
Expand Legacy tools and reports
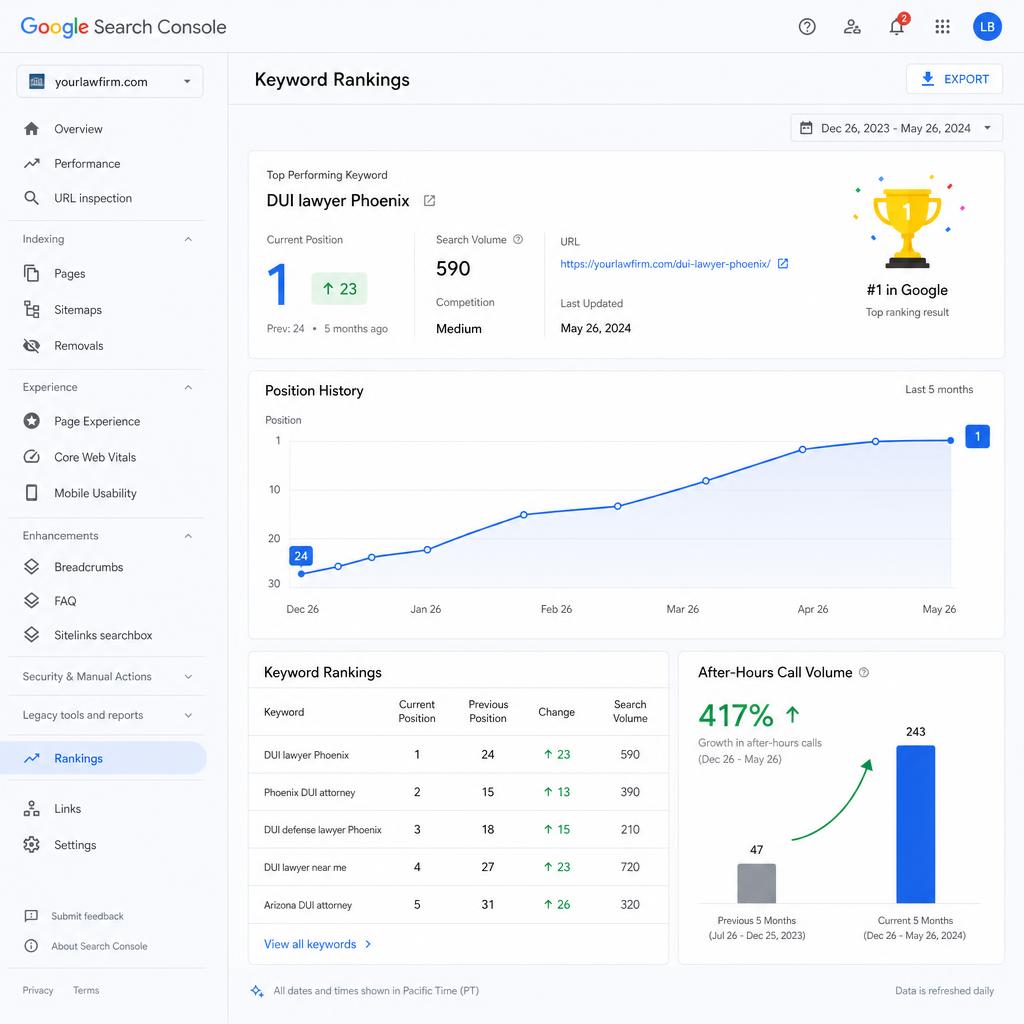pos(188,715)
